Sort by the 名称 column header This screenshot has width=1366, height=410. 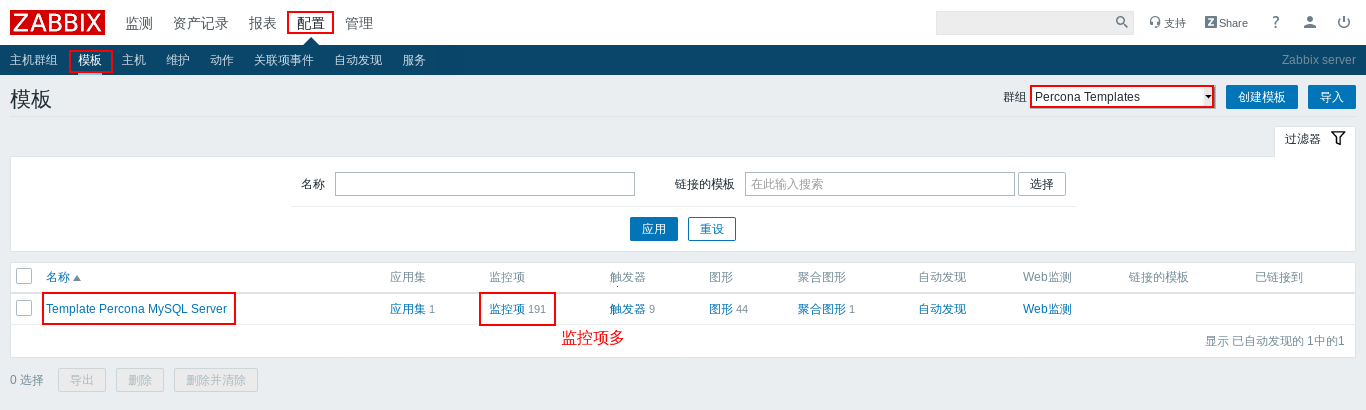coord(63,277)
